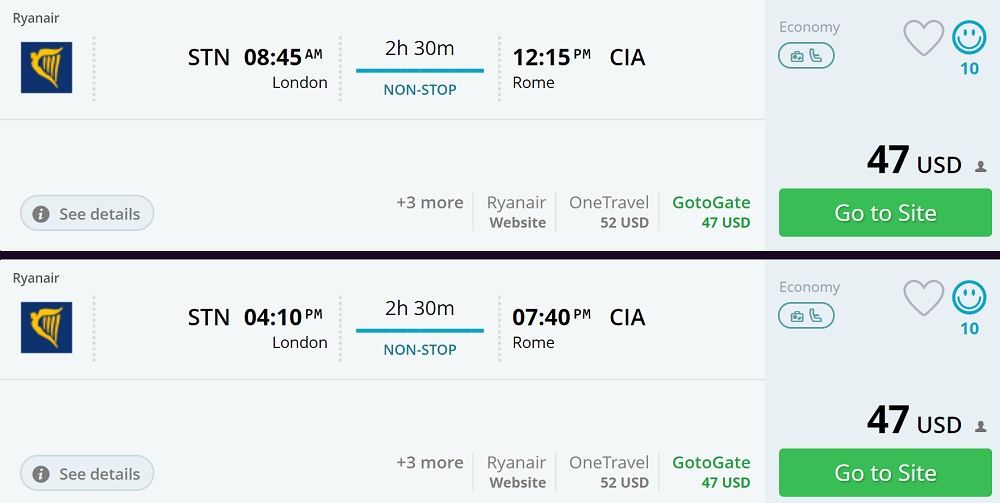Select Ryanair Website option on first flight
1000x503 pixels.
pos(516,212)
